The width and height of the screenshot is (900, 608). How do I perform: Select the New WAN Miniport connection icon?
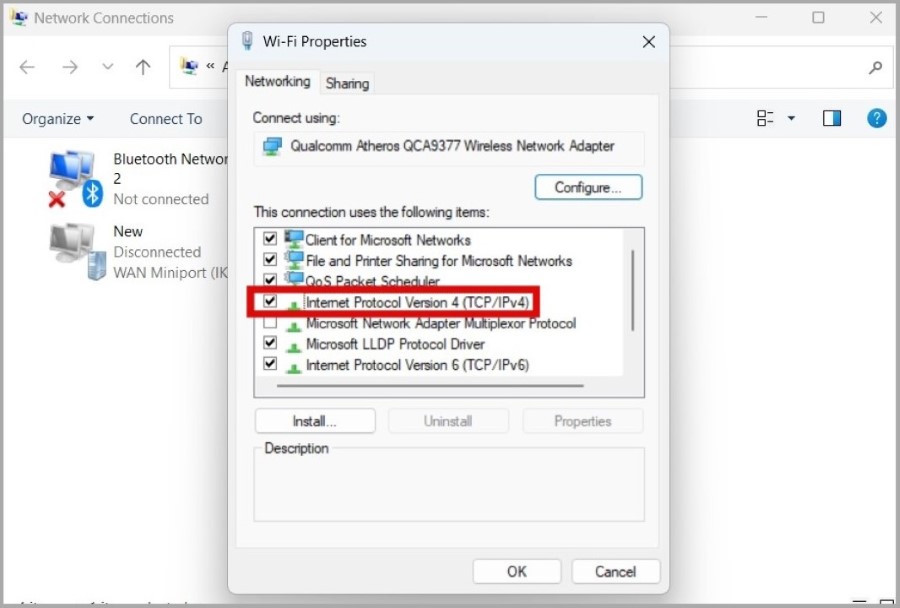pyautogui.click(x=77, y=251)
